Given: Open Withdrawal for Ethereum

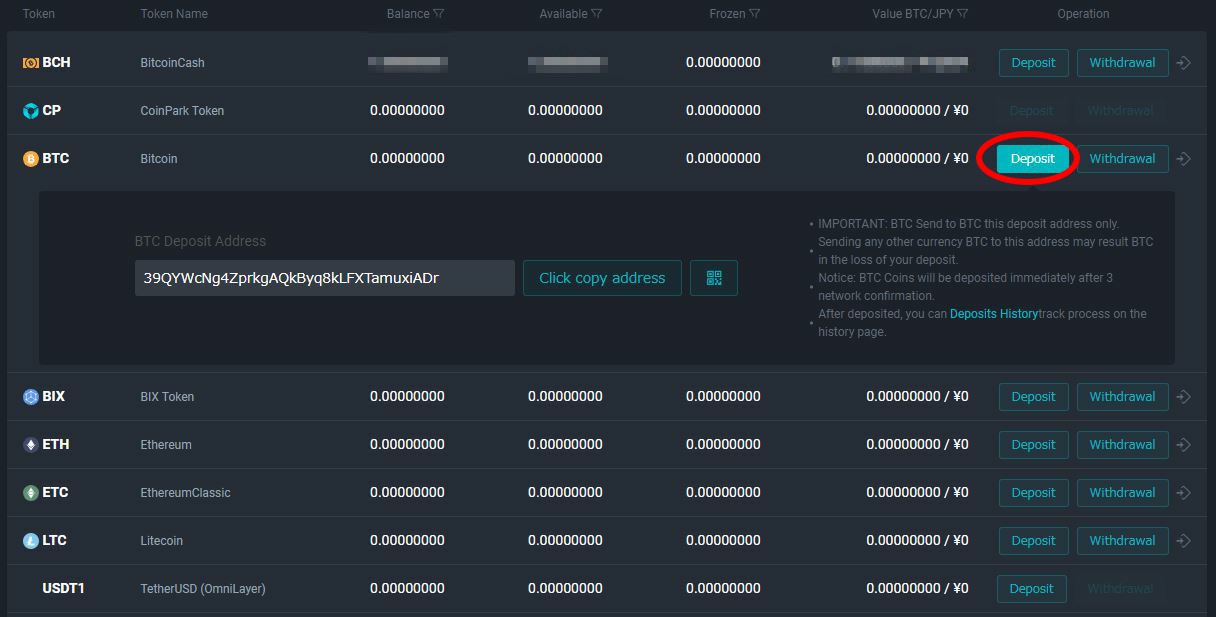Looking at the screenshot, I should 1122,445.
